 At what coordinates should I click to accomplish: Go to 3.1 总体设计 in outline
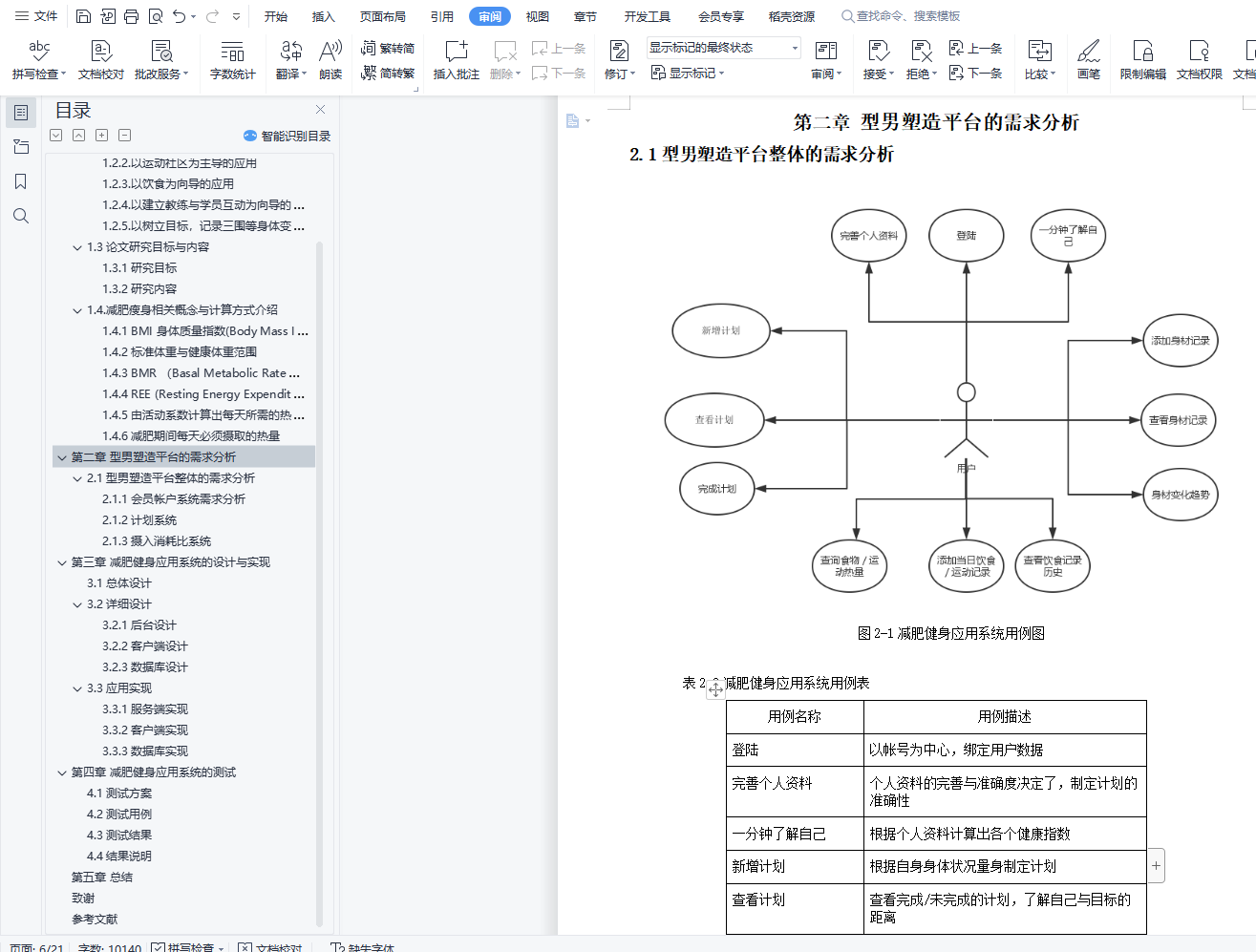[119, 583]
